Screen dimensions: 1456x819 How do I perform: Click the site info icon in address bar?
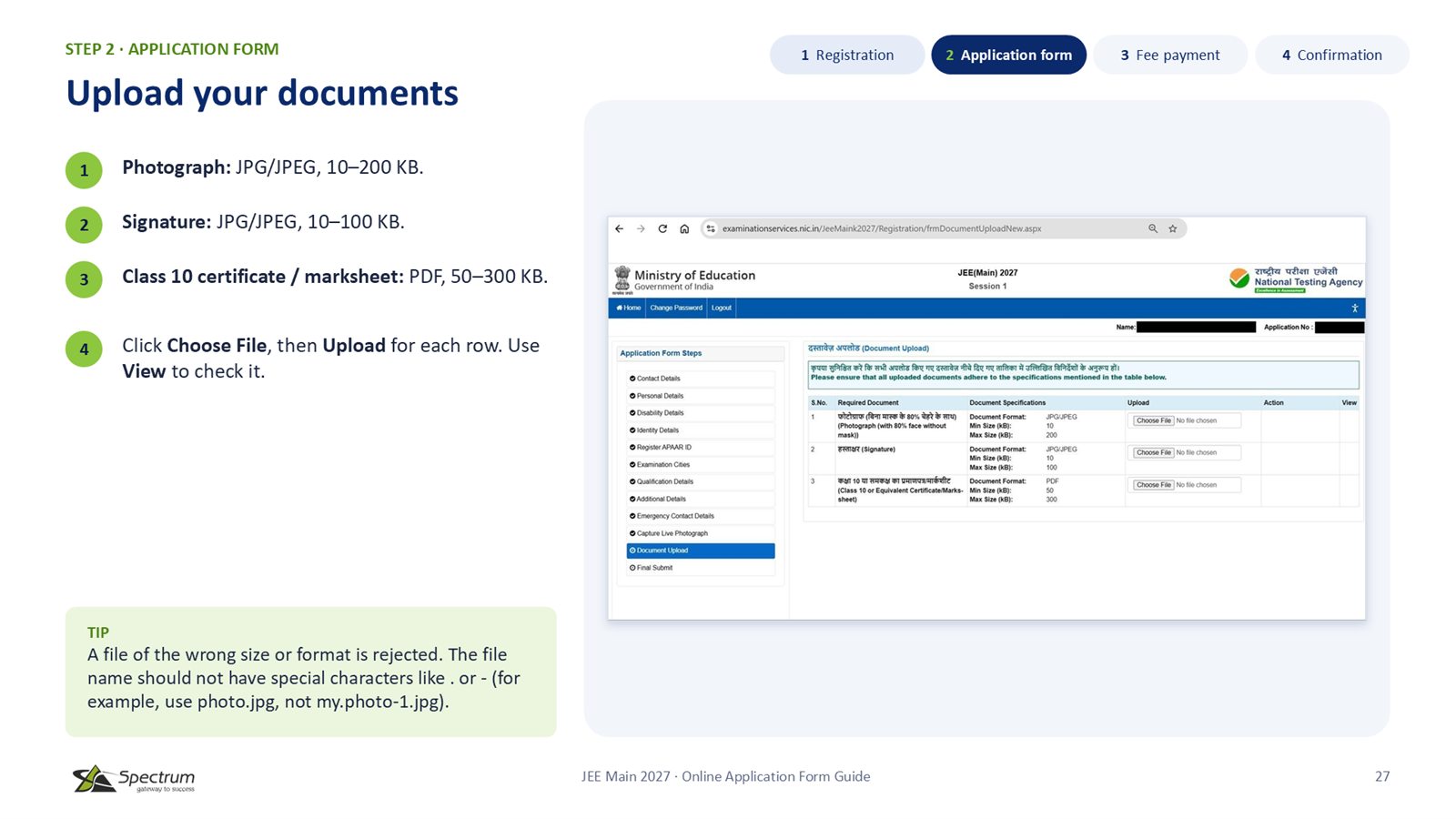tap(711, 229)
